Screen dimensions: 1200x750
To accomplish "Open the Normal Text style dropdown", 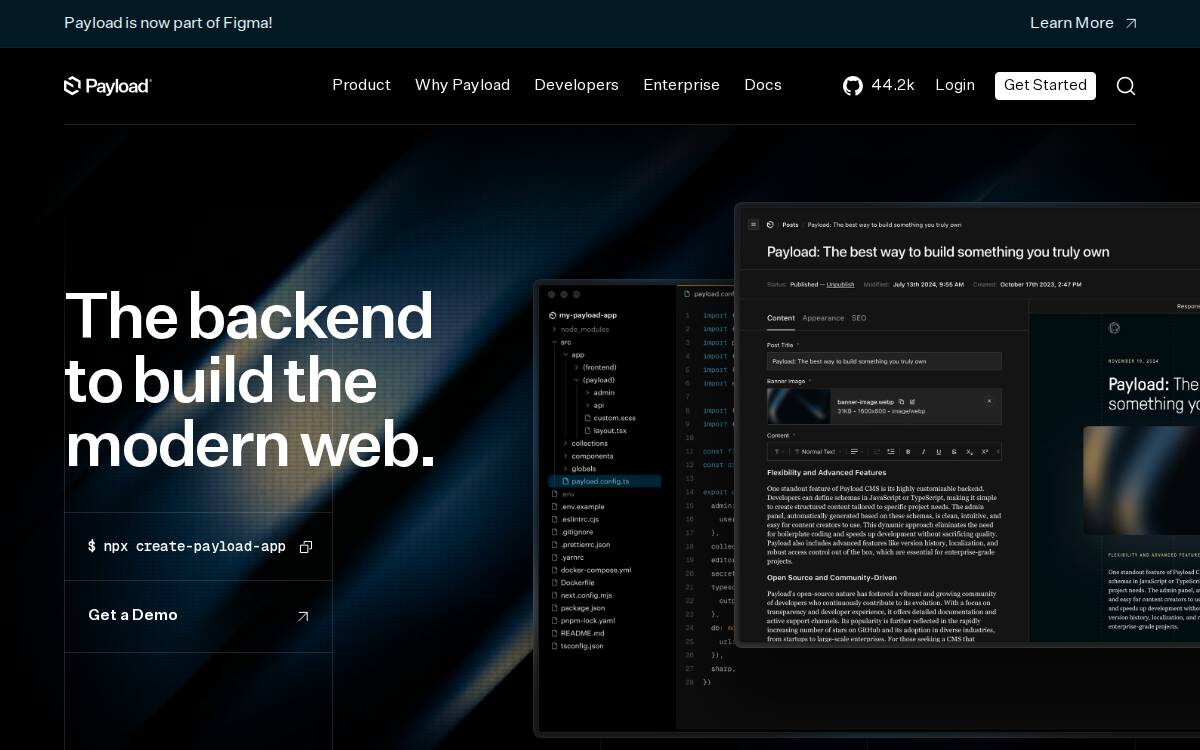I will click(818, 452).
